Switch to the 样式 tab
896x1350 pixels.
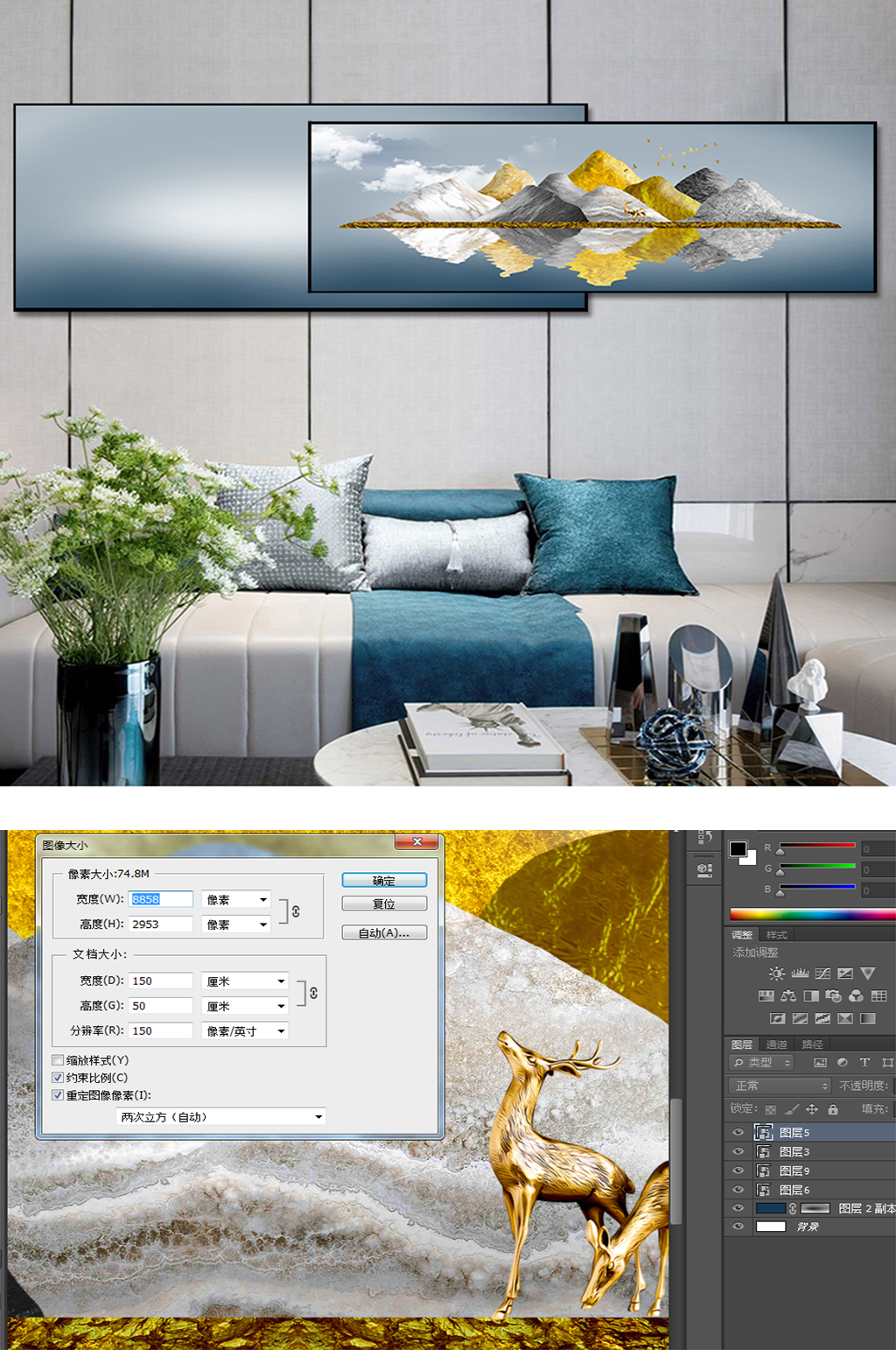[x=776, y=935]
